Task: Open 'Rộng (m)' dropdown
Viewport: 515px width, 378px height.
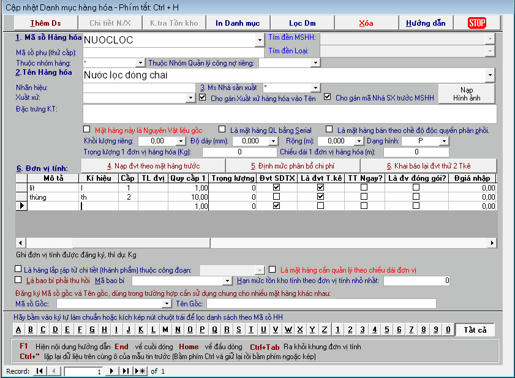Action: (359, 141)
